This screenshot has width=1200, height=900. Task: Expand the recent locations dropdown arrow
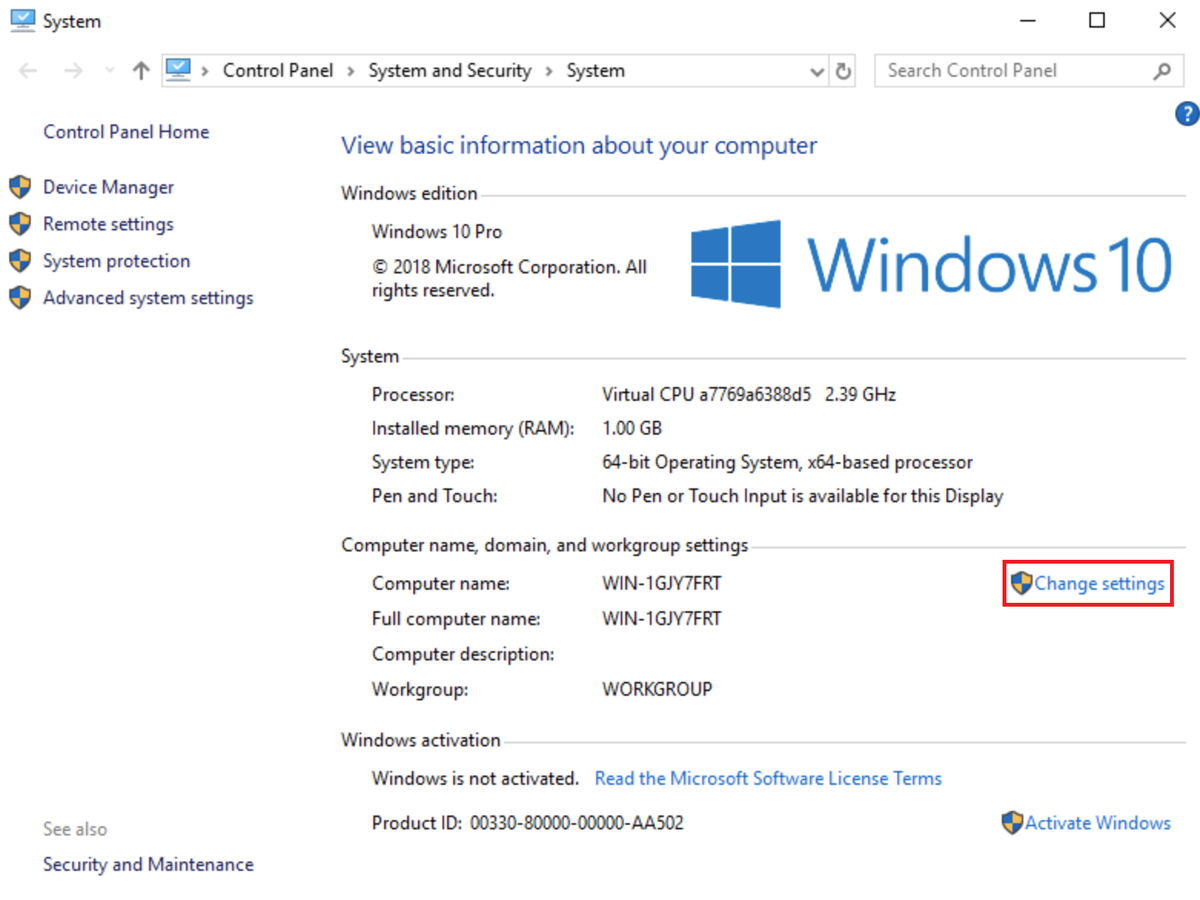tap(110, 71)
